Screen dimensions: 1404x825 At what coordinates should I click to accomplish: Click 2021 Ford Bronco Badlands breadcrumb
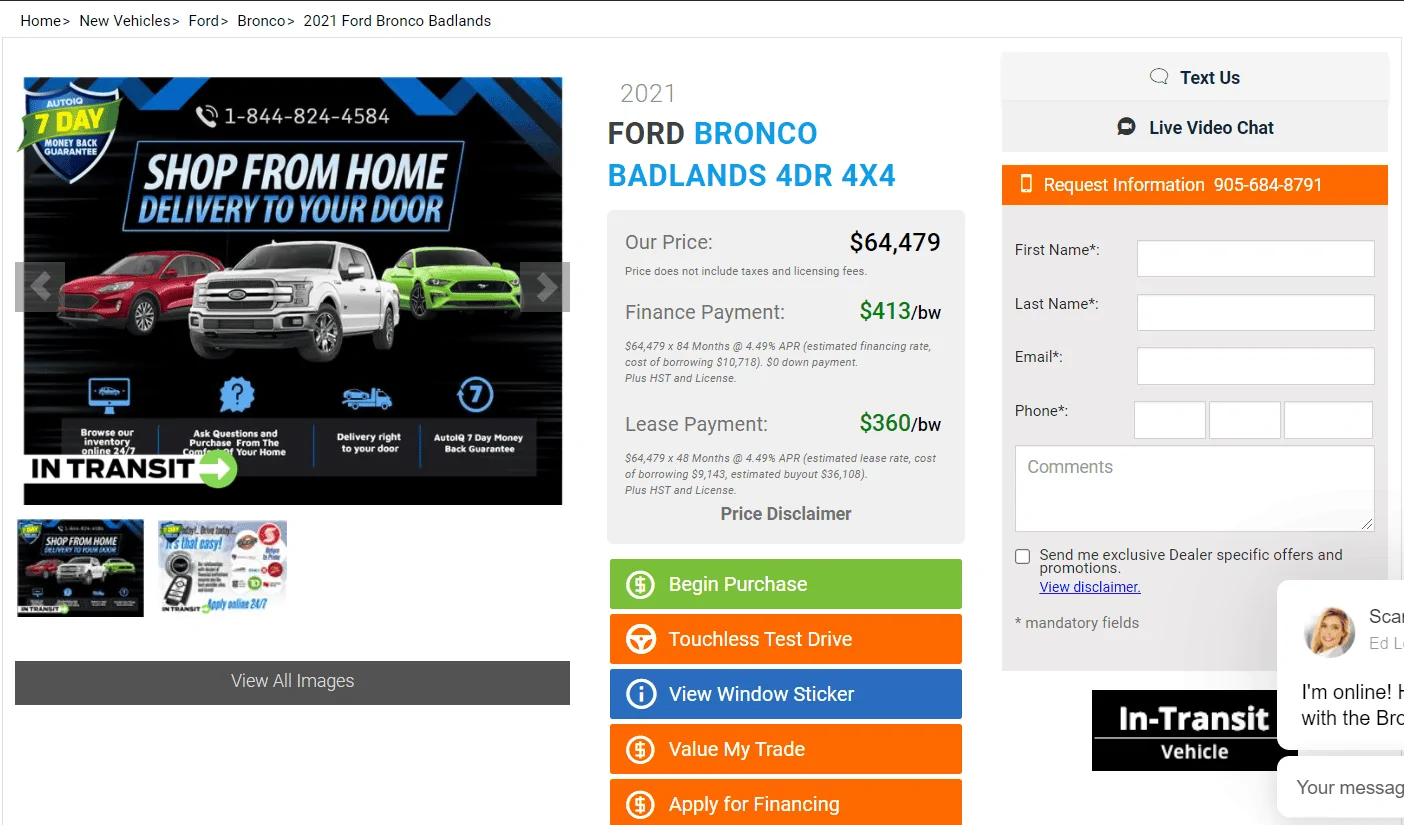[397, 20]
